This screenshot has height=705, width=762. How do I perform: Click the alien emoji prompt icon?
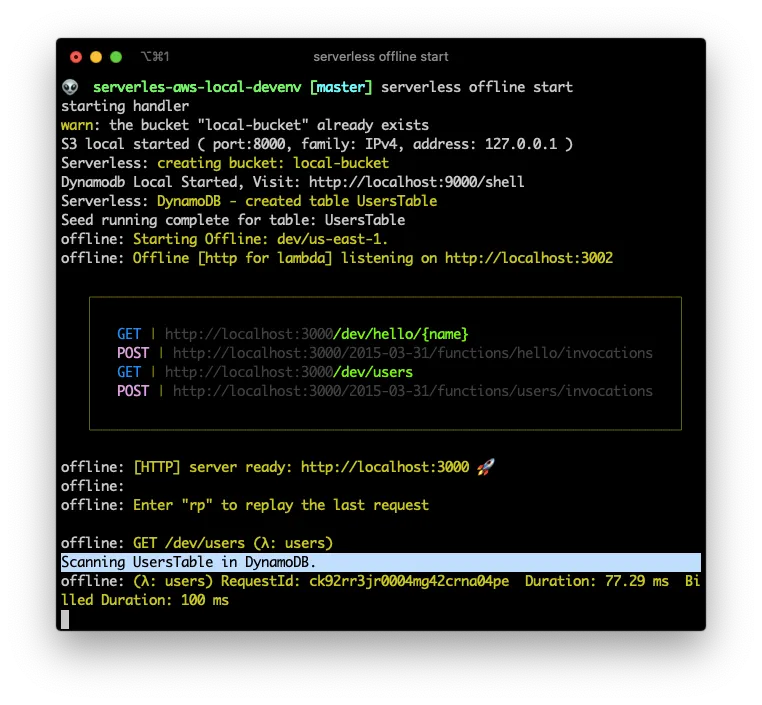coord(70,87)
